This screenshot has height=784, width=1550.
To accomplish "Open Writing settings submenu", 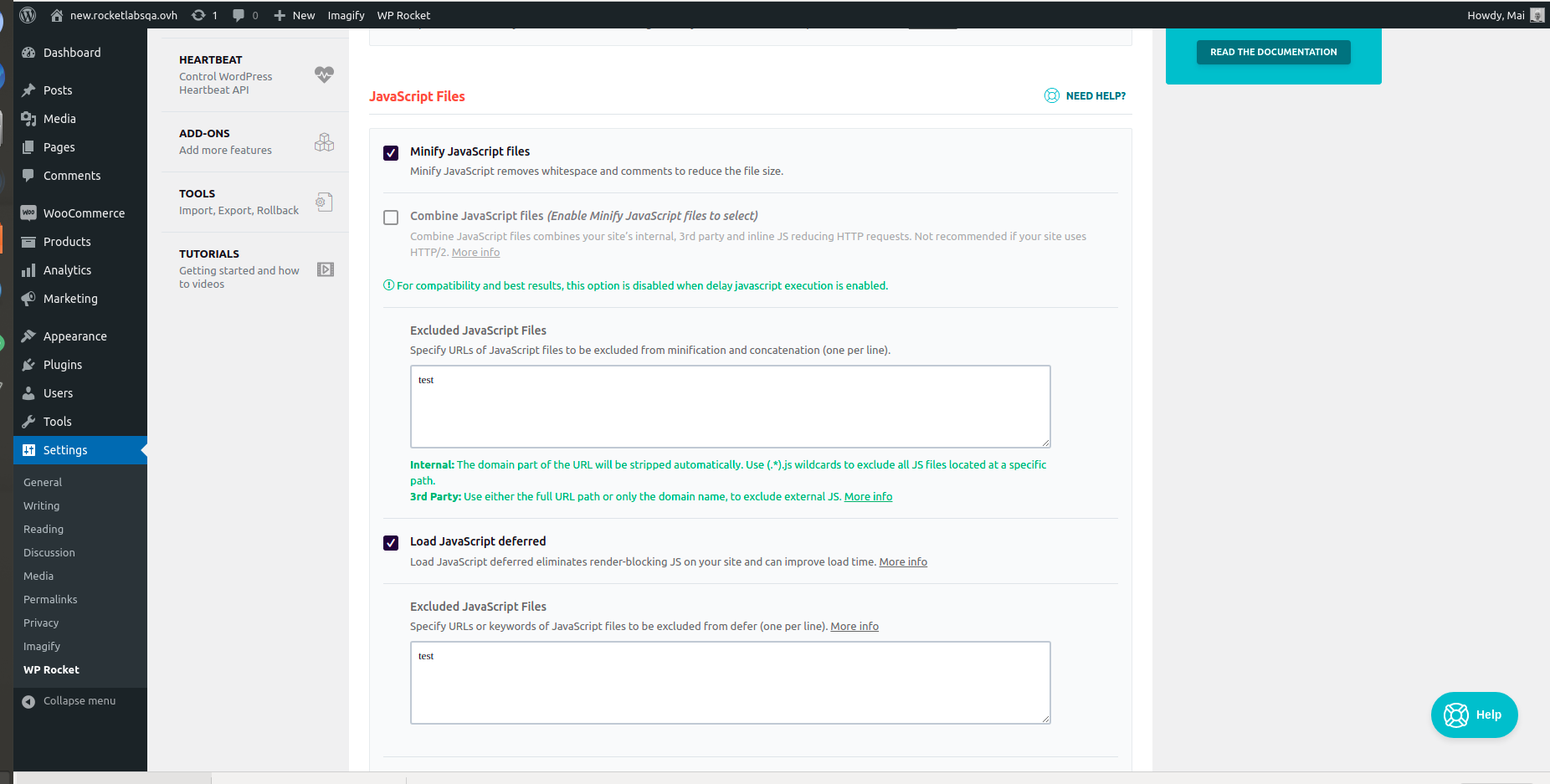I will click(x=42, y=505).
